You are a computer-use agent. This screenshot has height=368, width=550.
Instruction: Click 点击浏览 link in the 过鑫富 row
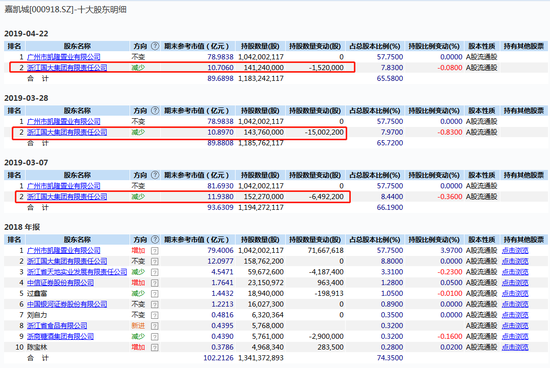coord(515,294)
